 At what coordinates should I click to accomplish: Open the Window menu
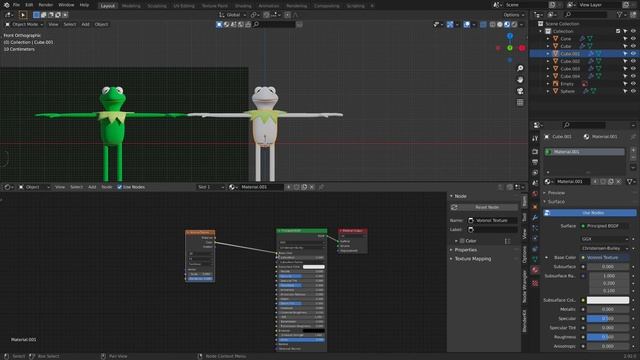click(66, 5)
